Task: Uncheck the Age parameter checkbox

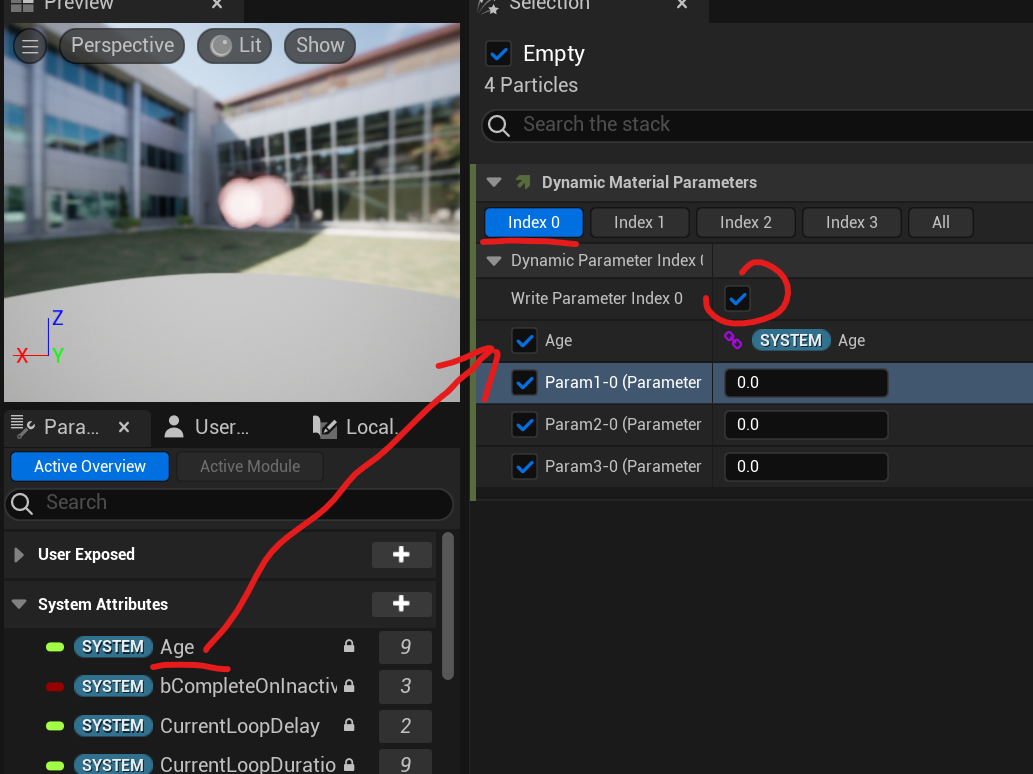Action: click(524, 341)
